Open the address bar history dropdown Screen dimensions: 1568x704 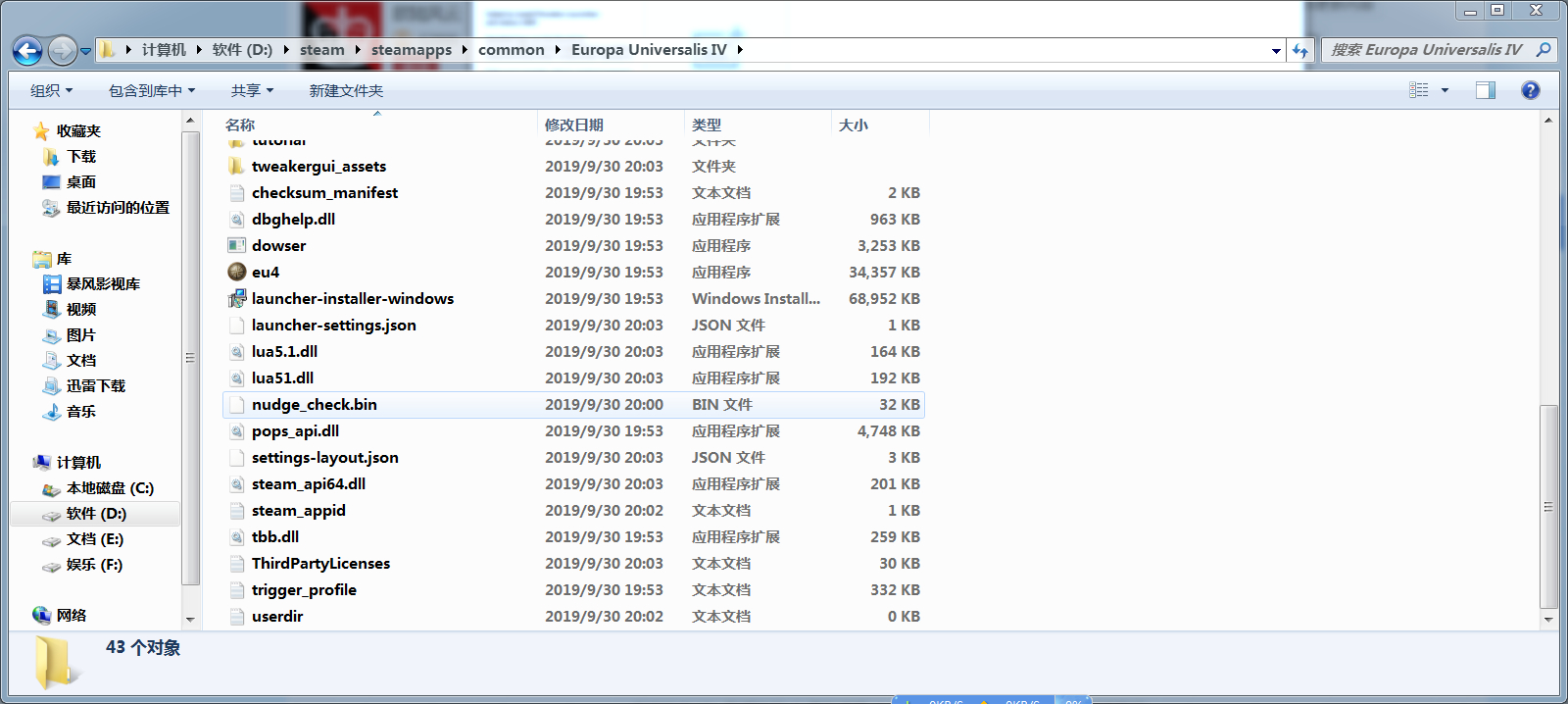tap(1276, 51)
